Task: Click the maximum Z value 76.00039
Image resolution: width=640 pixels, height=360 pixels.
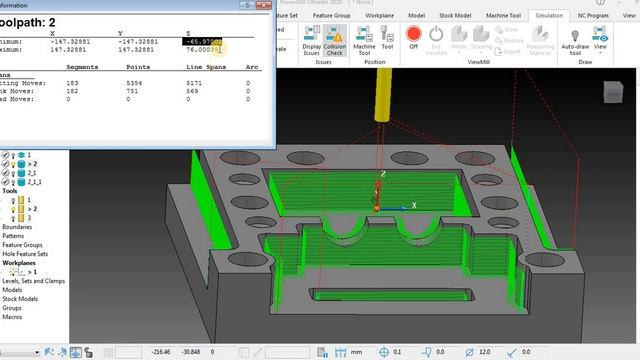Action: (203, 49)
